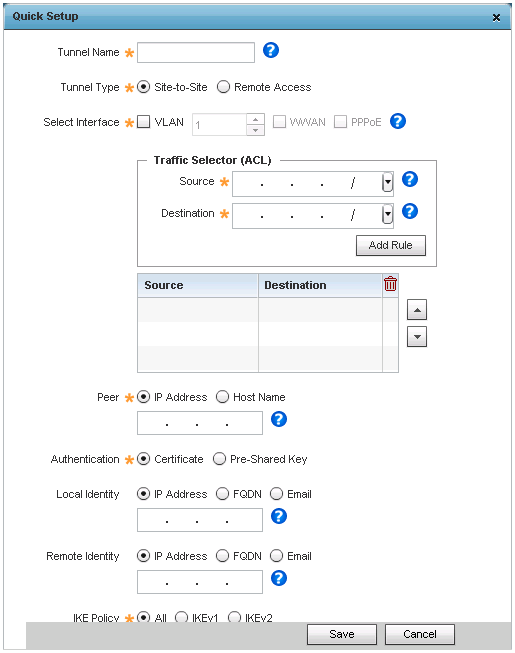Open help for Peer IP address
Screen dimensions: 515x653
pyautogui.click(x=279, y=419)
